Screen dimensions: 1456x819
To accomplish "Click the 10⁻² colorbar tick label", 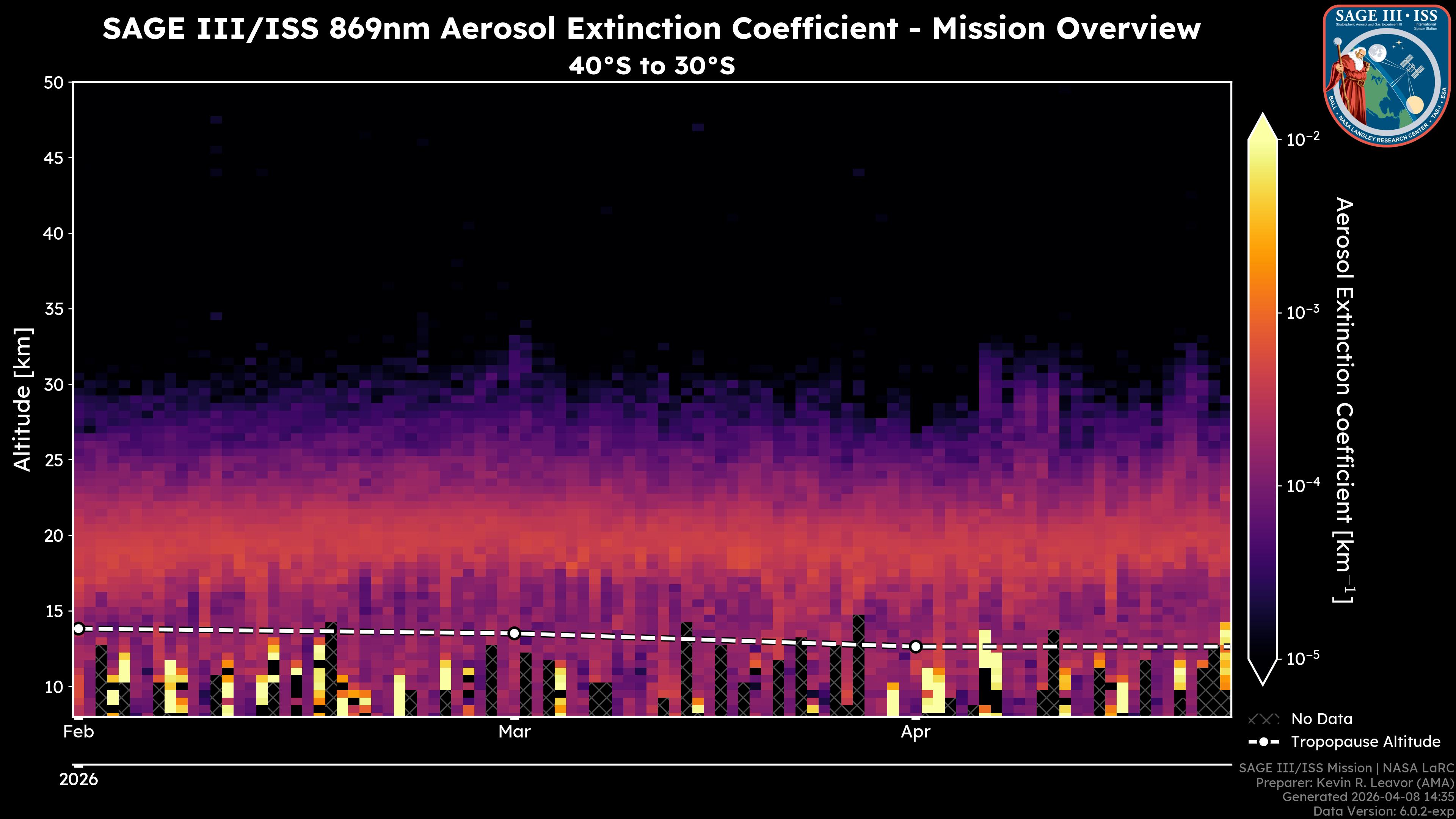I will (1303, 139).
